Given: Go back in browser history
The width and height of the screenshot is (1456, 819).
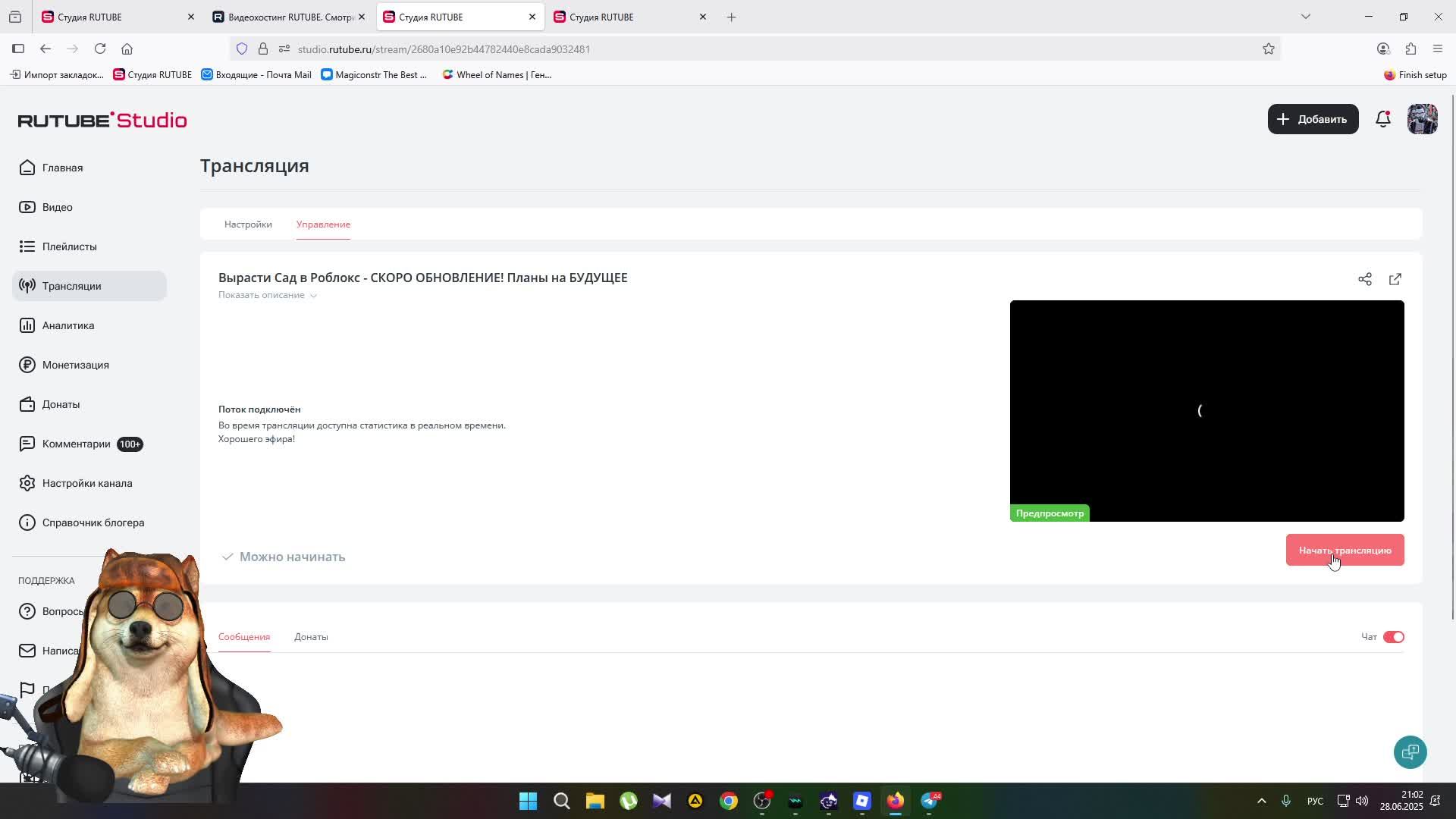Looking at the screenshot, I should [x=45, y=49].
